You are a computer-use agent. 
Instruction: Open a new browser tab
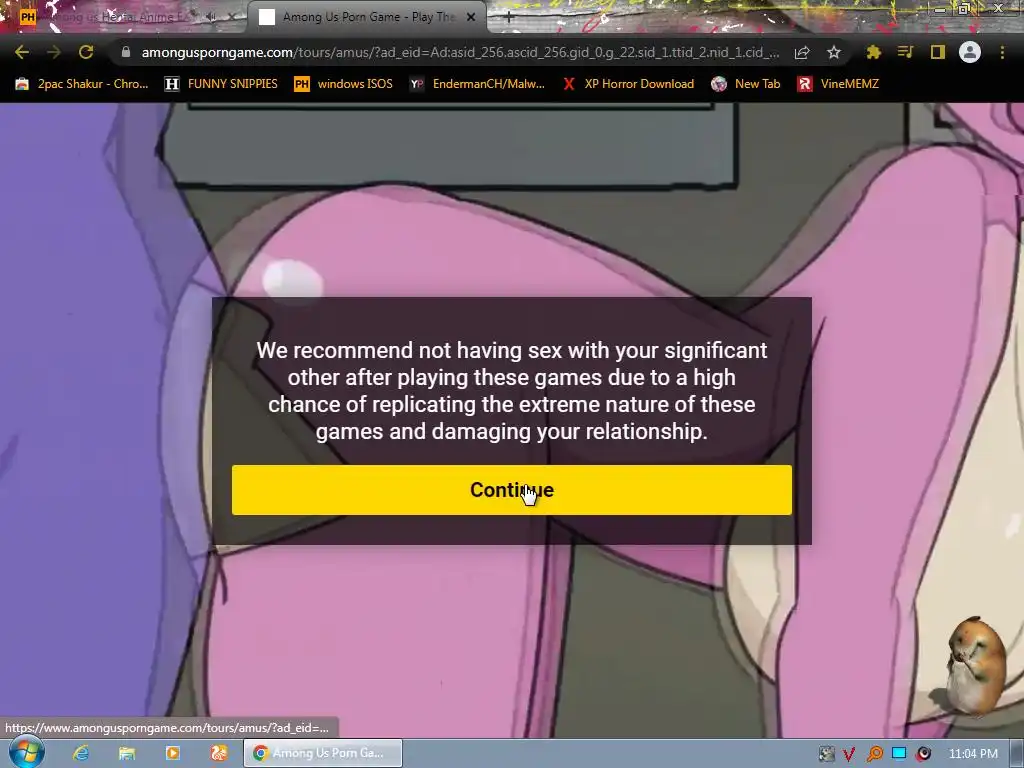pyautogui.click(x=509, y=17)
